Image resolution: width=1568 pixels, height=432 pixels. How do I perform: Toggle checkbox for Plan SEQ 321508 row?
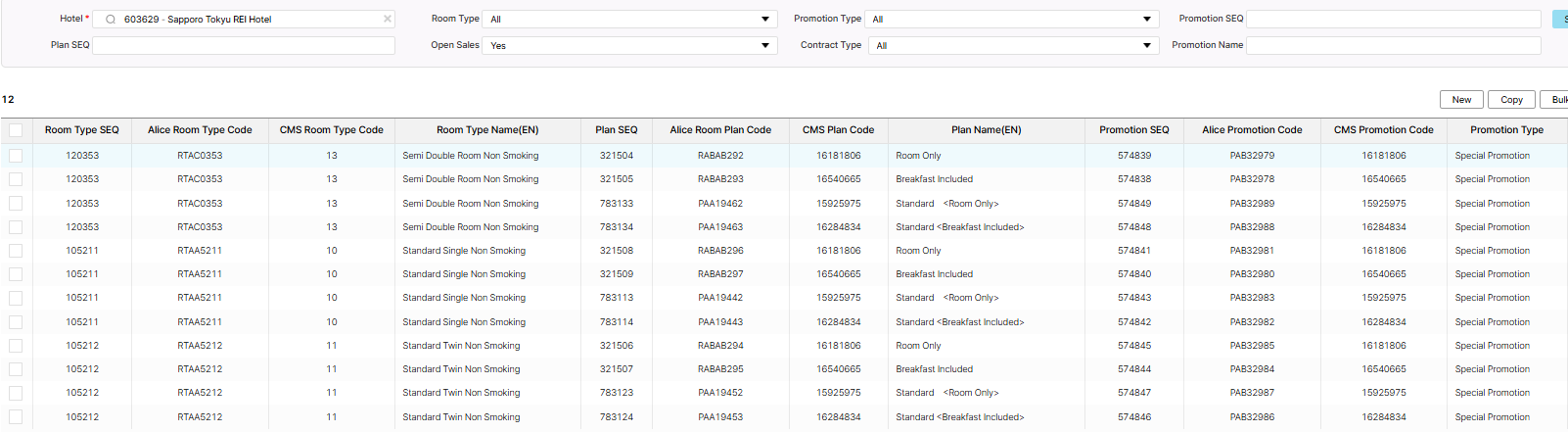(16, 251)
